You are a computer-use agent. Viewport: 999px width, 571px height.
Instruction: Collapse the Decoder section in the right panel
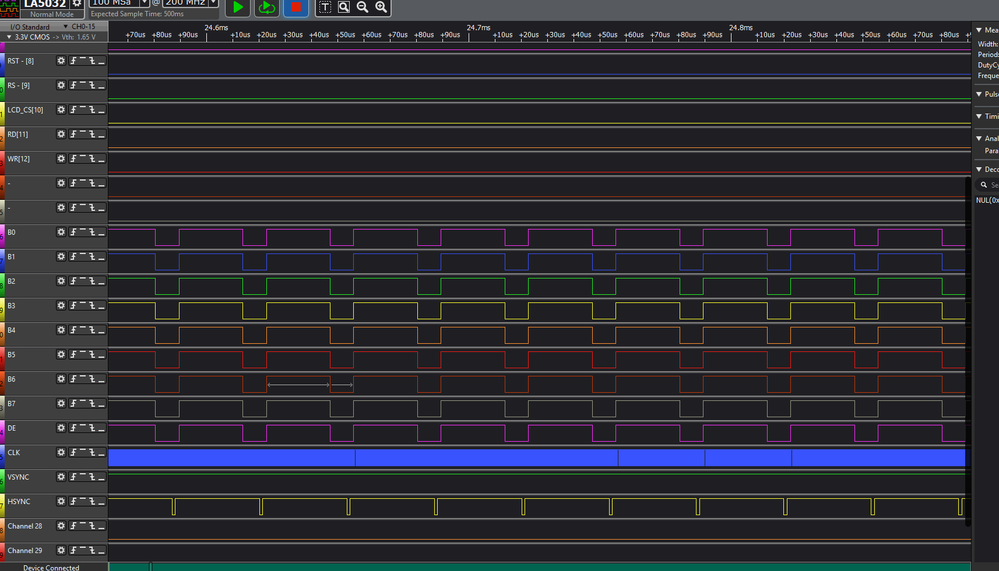979,169
